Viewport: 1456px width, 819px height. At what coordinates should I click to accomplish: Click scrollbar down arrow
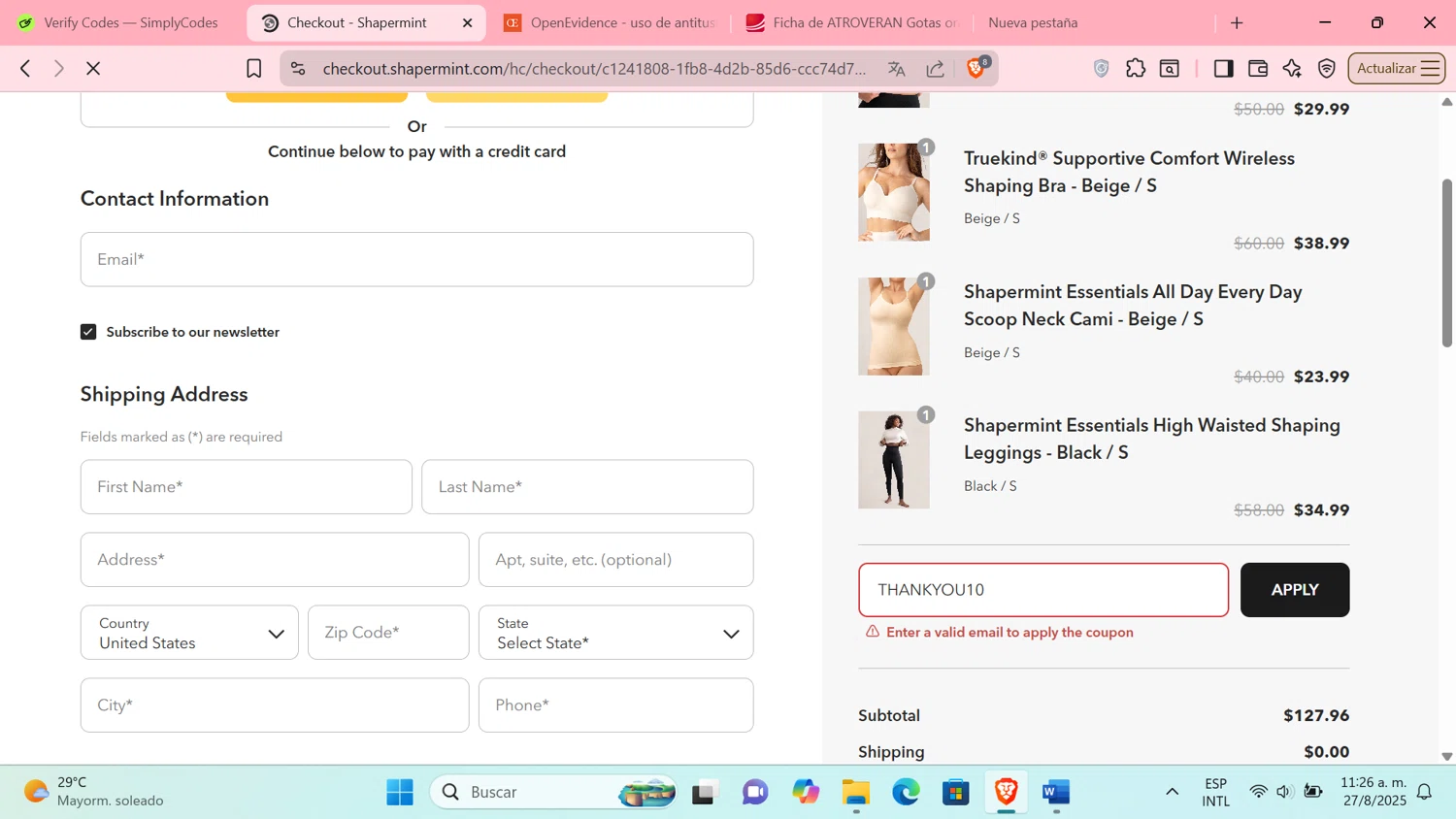tap(1446, 756)
